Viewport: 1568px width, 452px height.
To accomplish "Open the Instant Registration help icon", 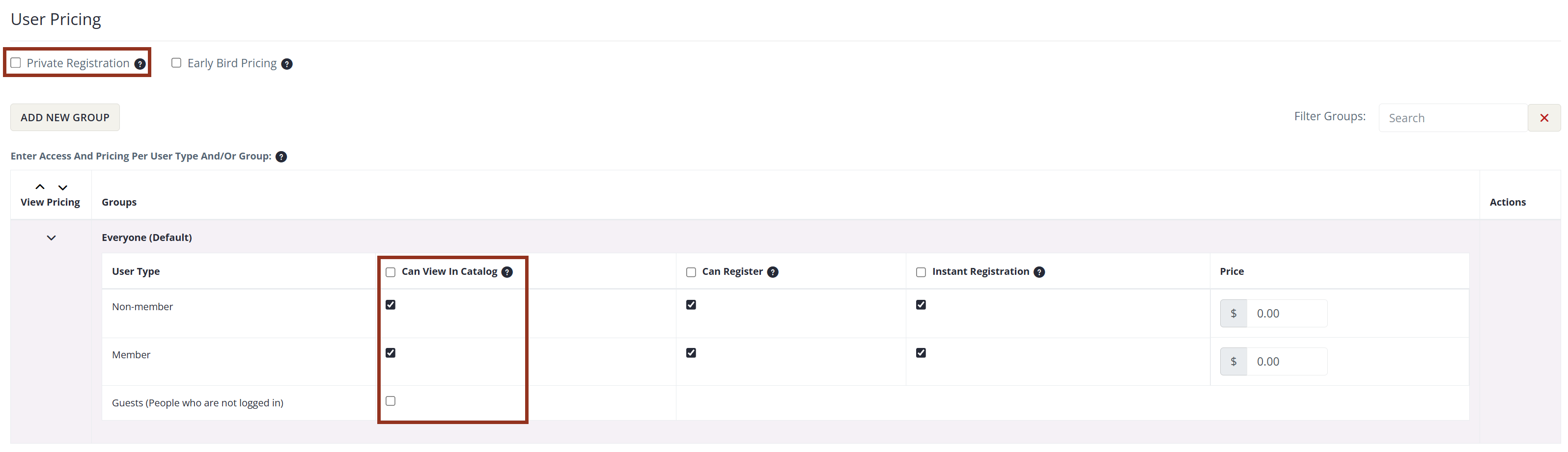I will tap(1039, 272).
